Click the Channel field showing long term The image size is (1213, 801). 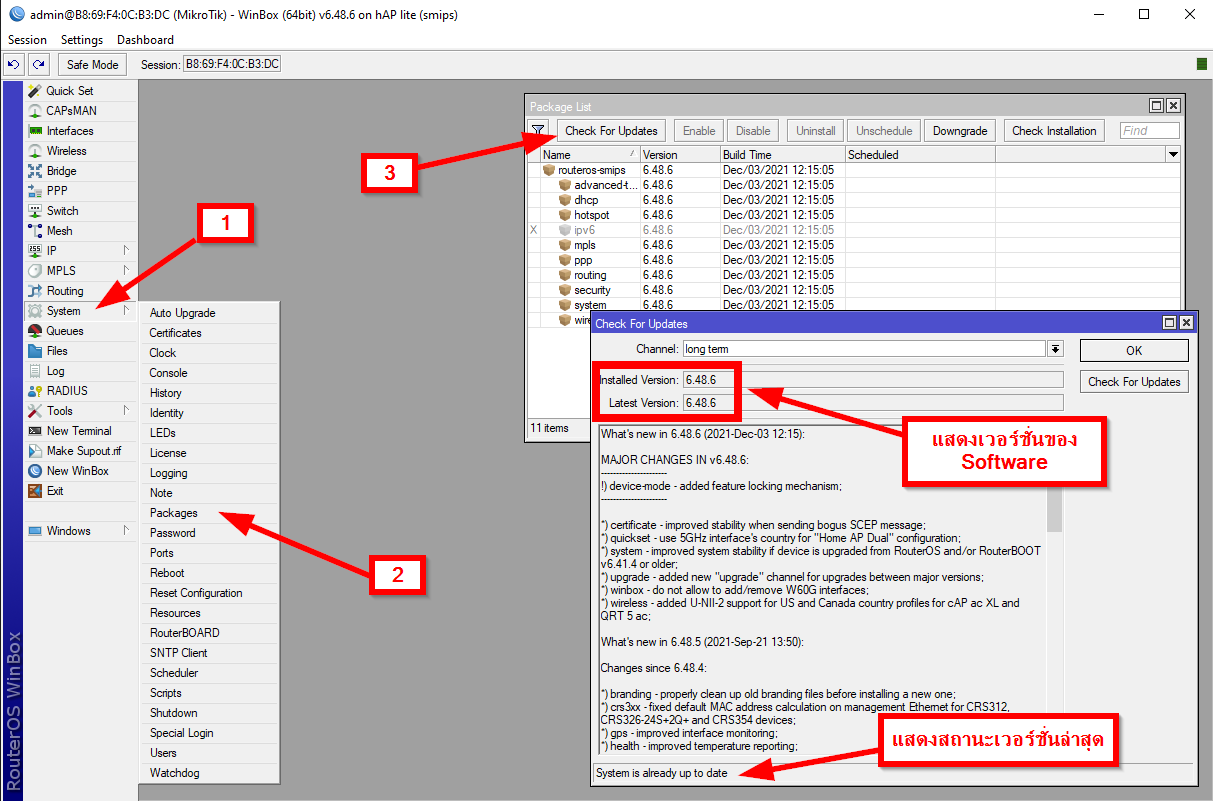click(x=864, y=349)
